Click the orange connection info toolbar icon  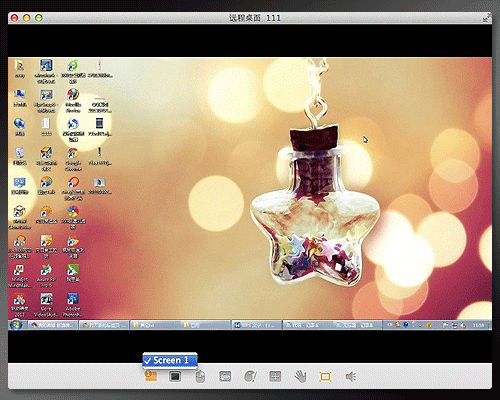pyautogui.click(x=151, y=376)
